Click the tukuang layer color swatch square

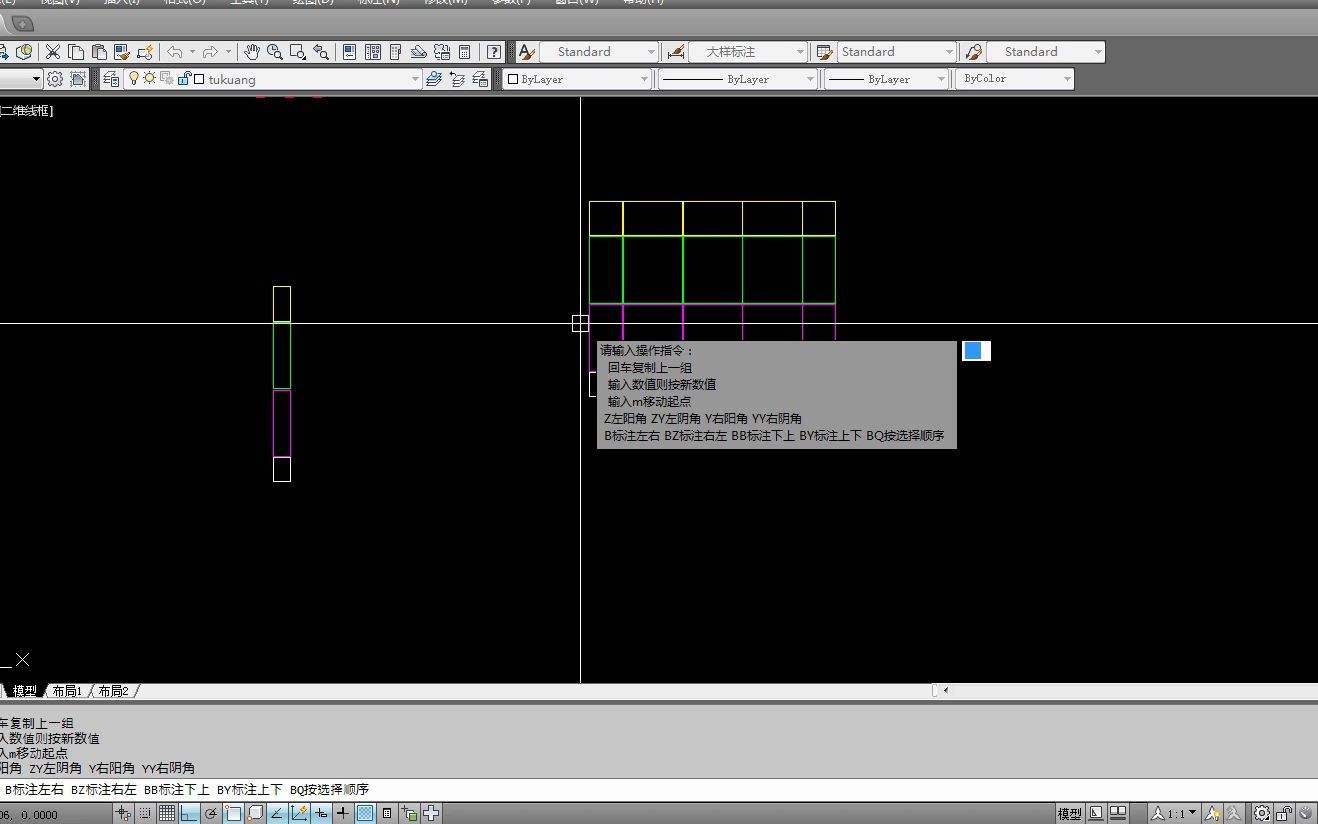(199, 79)
